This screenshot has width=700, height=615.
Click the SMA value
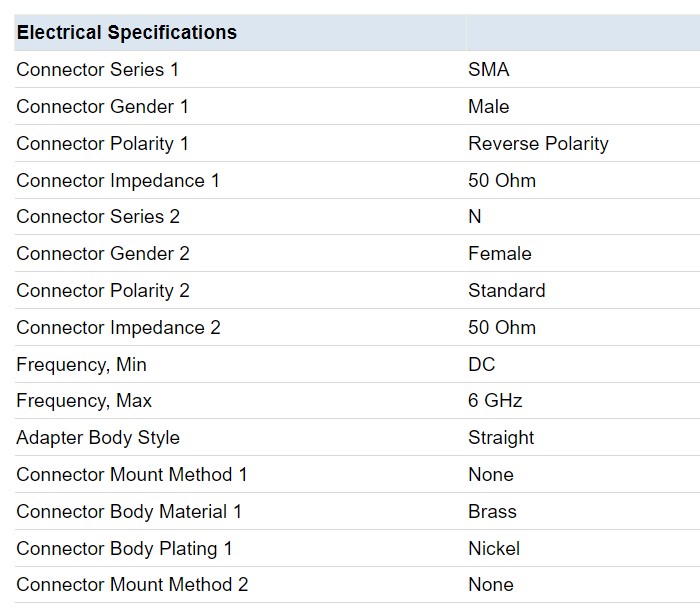(x=489, y=70)
